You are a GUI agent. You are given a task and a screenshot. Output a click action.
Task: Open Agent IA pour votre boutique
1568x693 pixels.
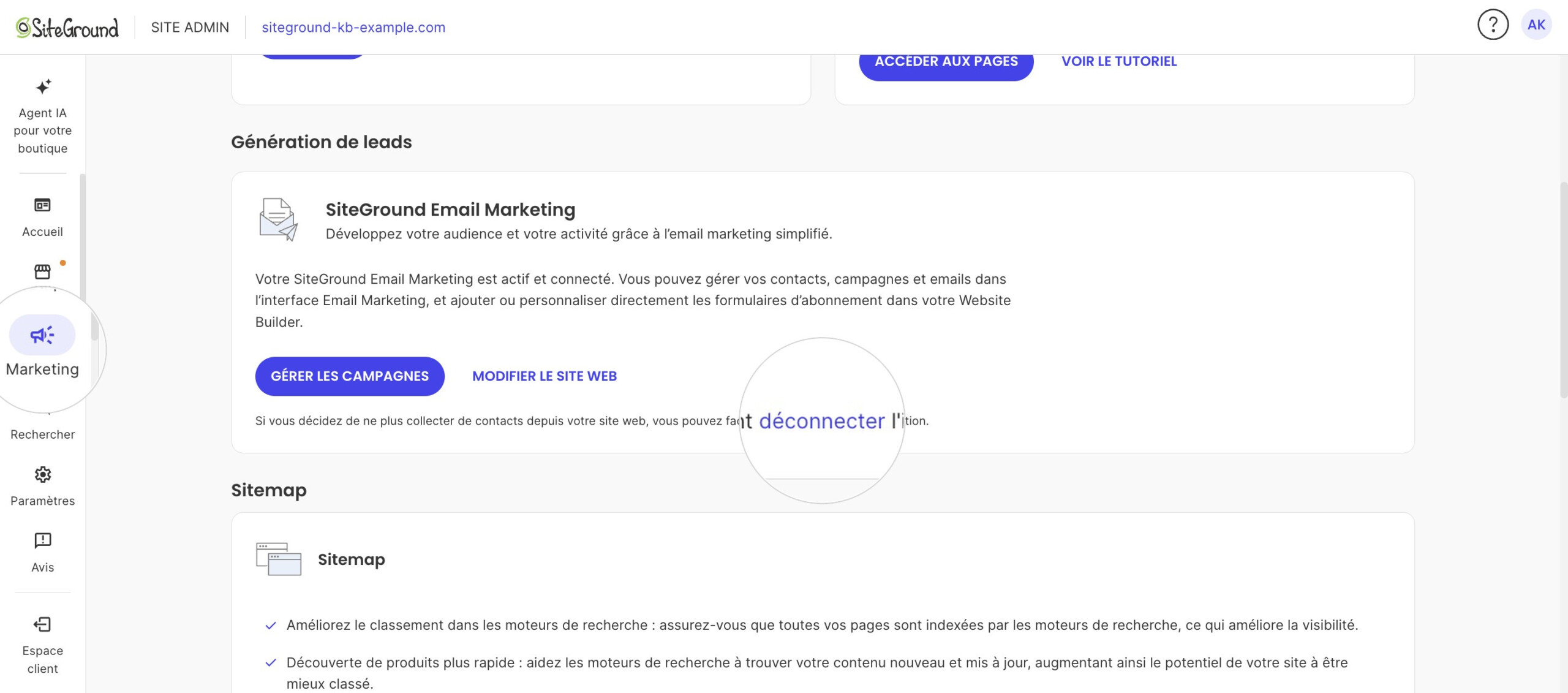tap(42, 116)
